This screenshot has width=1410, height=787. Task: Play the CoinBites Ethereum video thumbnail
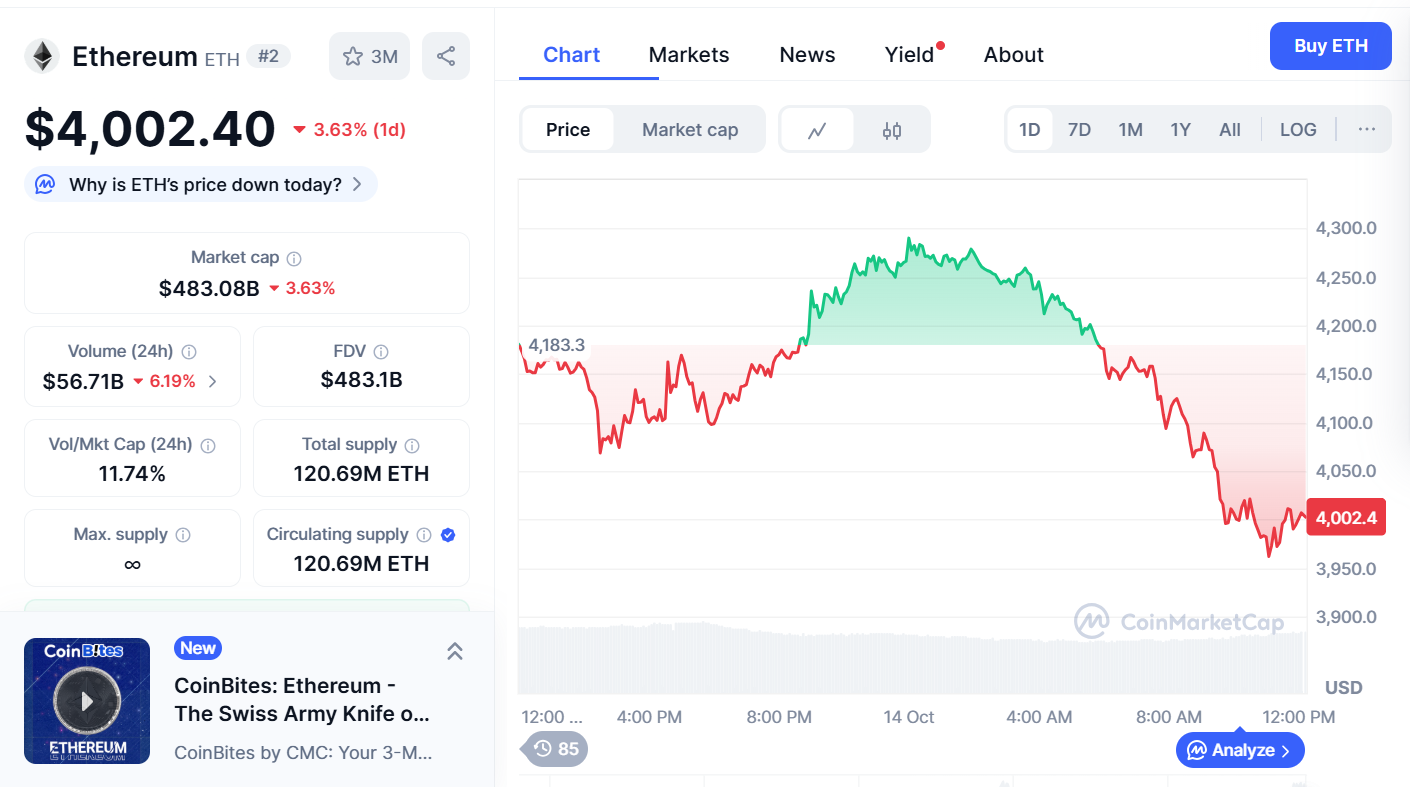(x=87, y=701)
